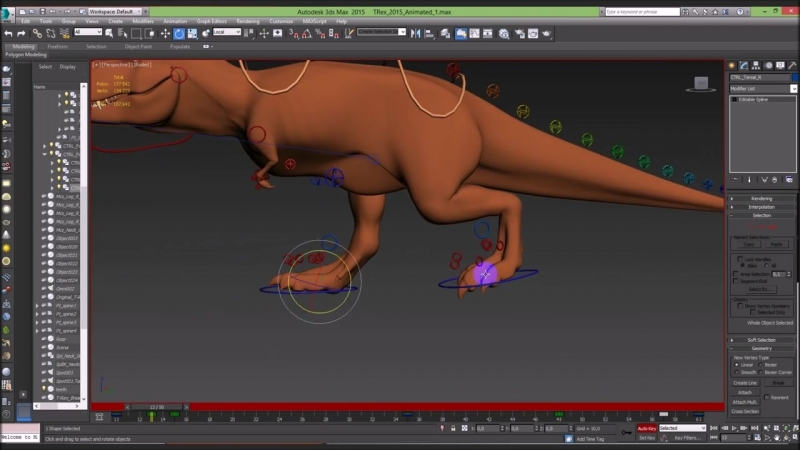Activate Bind to Space Warp tool
This screenshot has width=800, height=450.
point(64,34)
